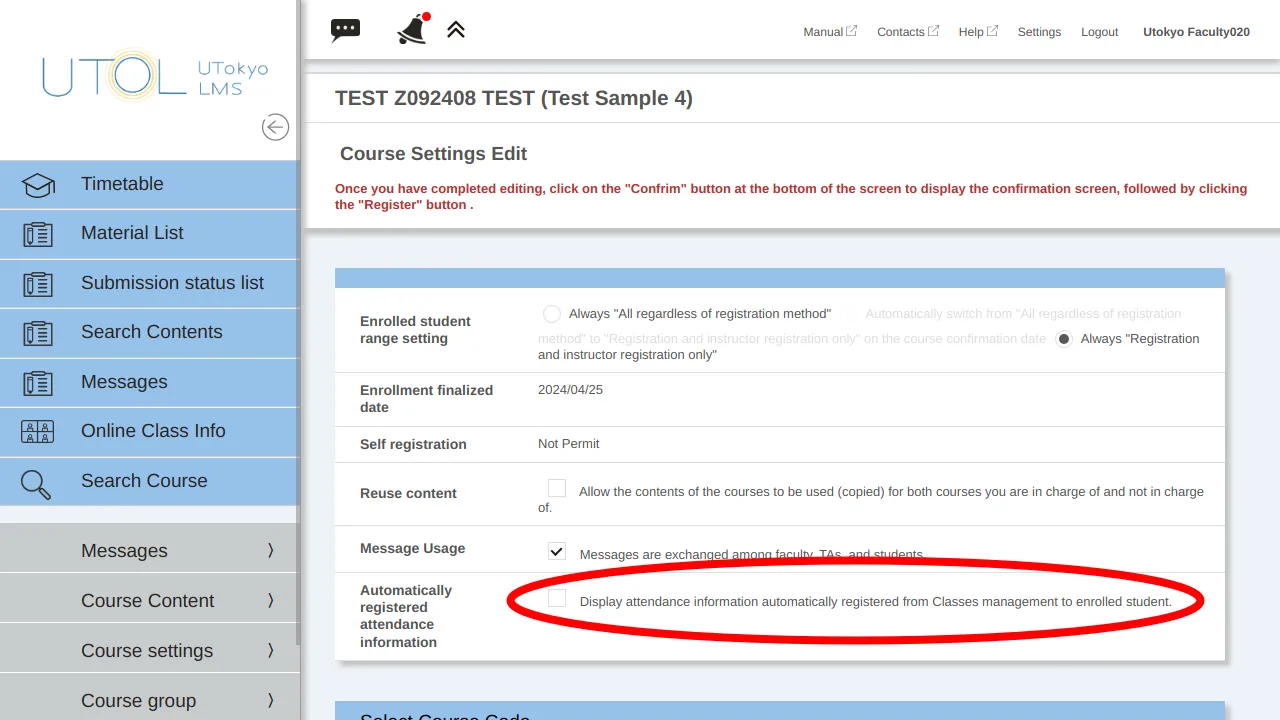Screen dimensions: 1280x720
Task: Enable the Reuse content checkbox
Action: point(557,488)
